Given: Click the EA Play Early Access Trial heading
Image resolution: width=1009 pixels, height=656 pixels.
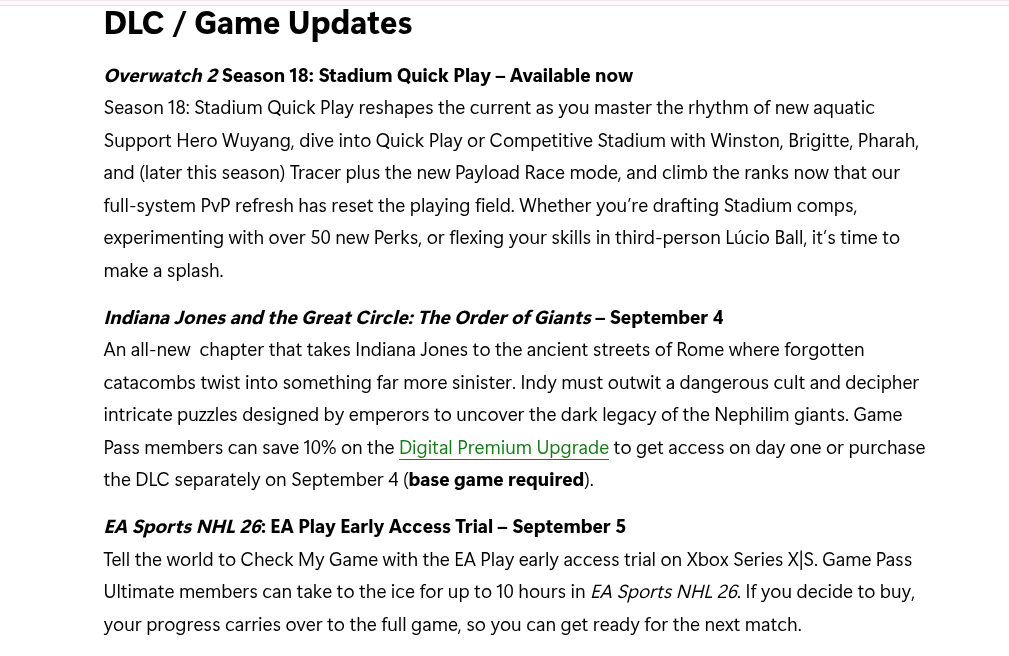Looking at the screenshot, I should 364,527.
